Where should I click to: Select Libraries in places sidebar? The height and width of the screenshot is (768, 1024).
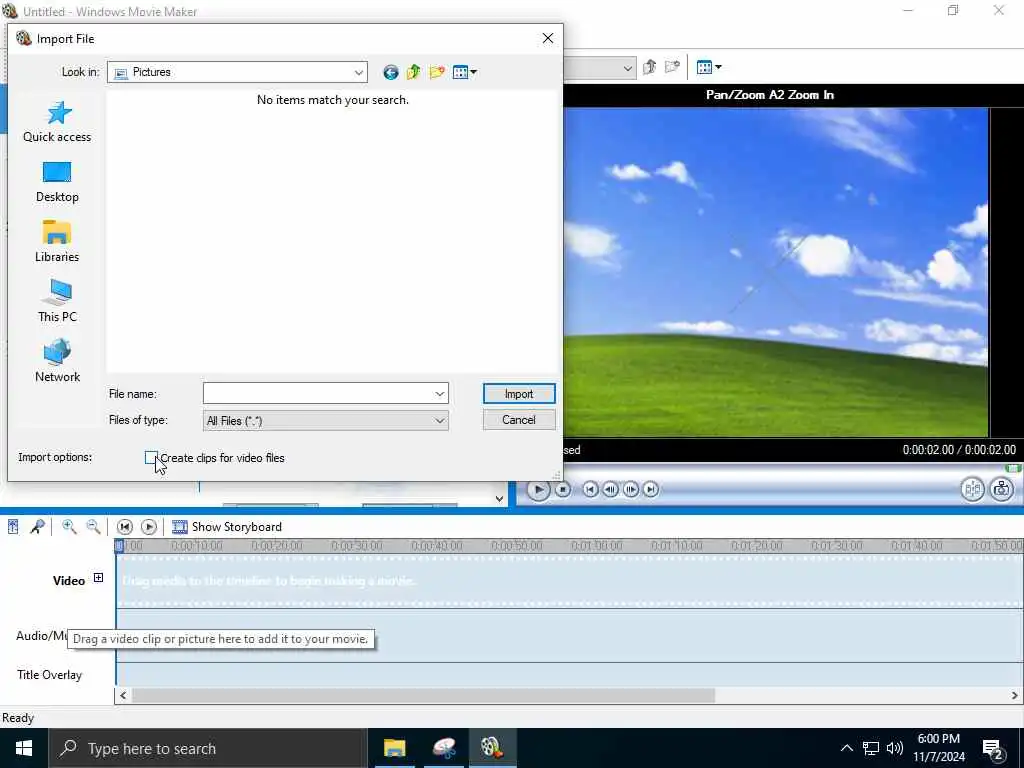click(57, 242)
